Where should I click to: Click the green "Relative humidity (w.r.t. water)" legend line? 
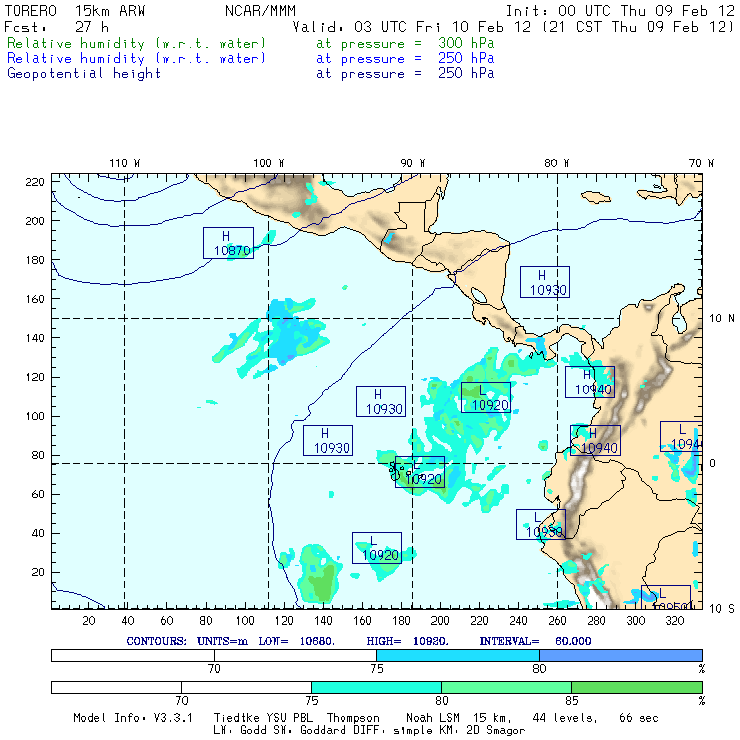click(x=136, y=43)
